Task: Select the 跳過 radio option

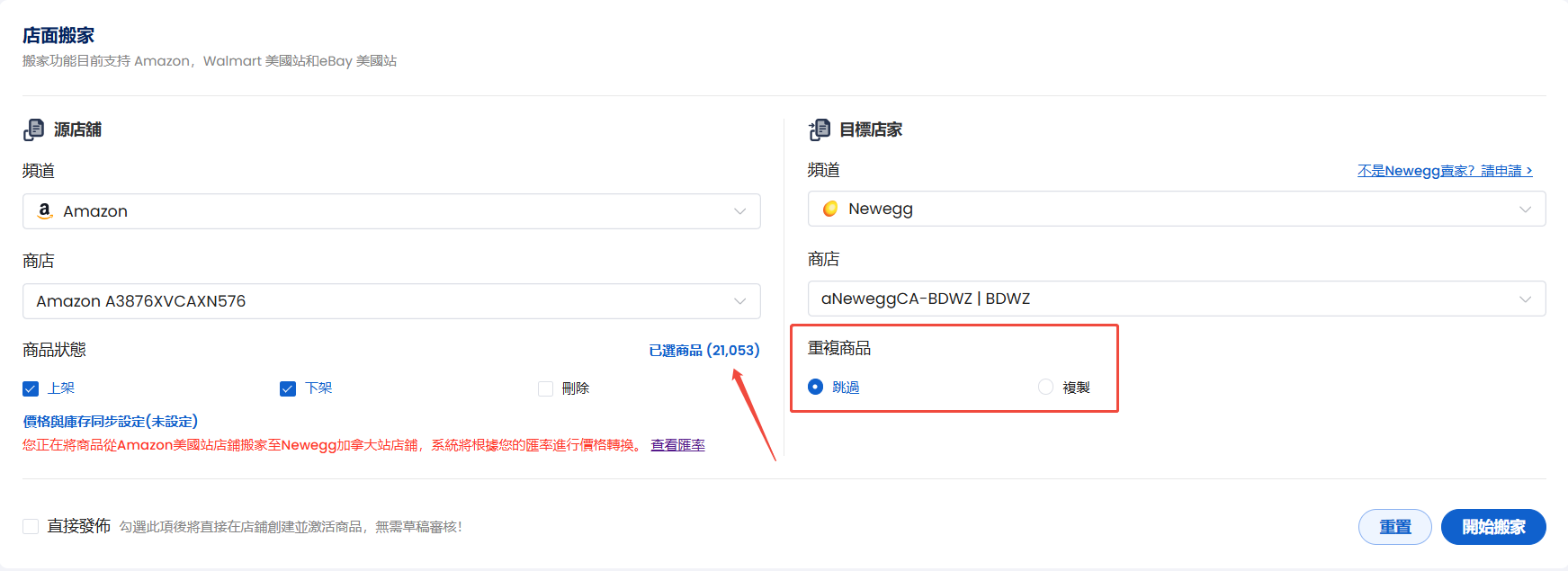Action: [x=816, y=387]
